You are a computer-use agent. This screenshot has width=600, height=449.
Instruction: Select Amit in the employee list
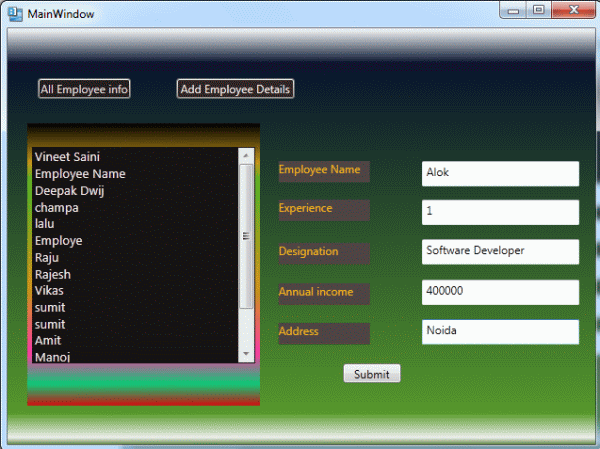[135, 340]
